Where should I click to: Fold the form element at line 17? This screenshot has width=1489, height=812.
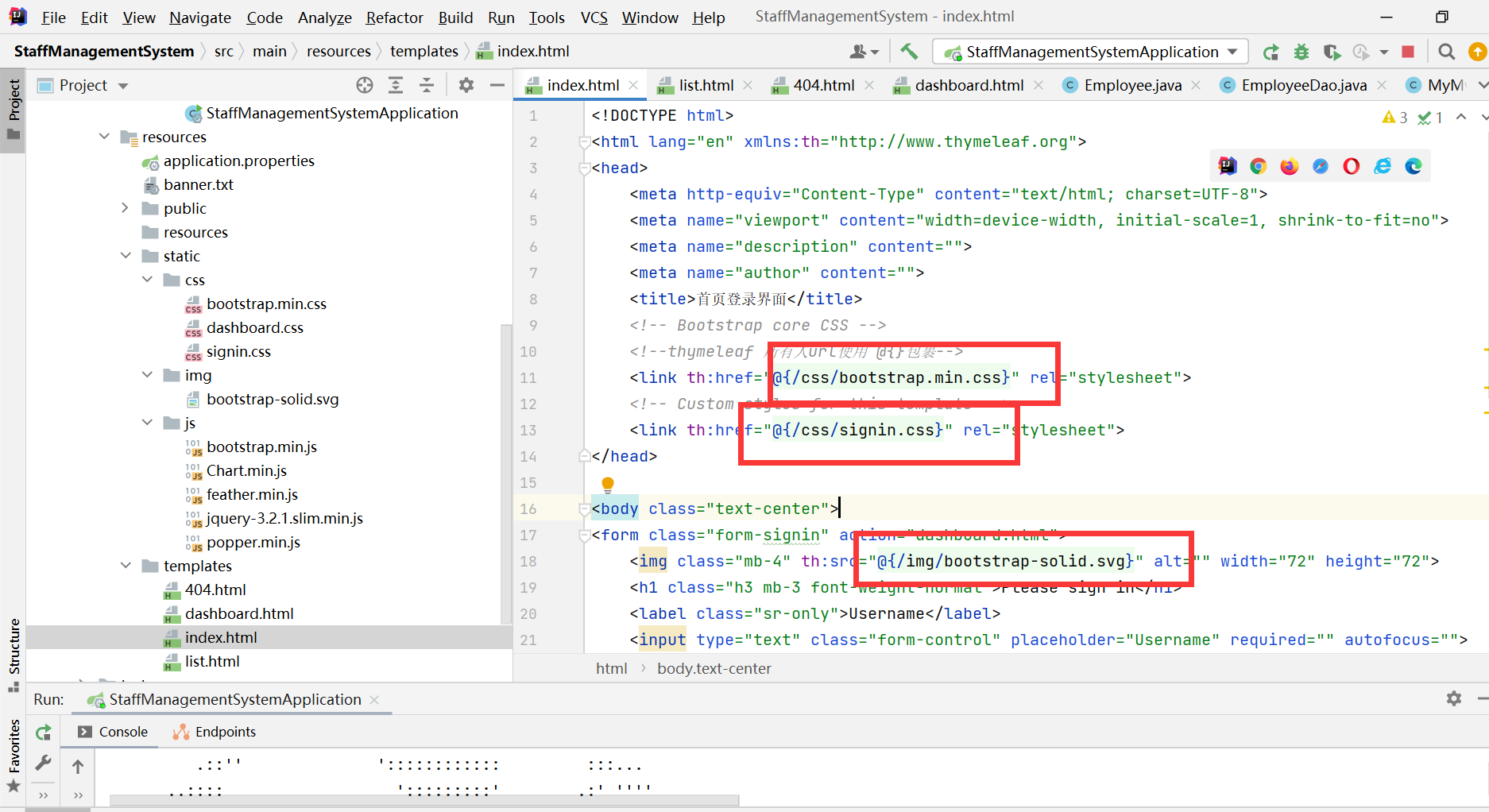585,535
